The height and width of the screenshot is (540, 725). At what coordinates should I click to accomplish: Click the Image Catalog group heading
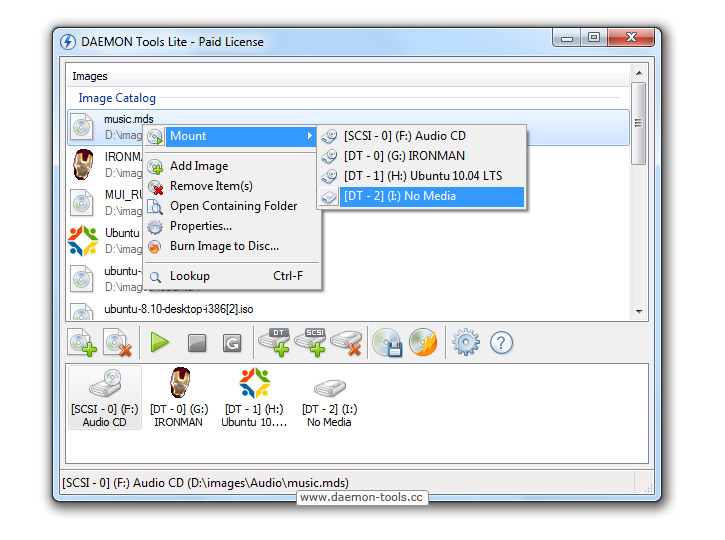click(x=117, y=98)
